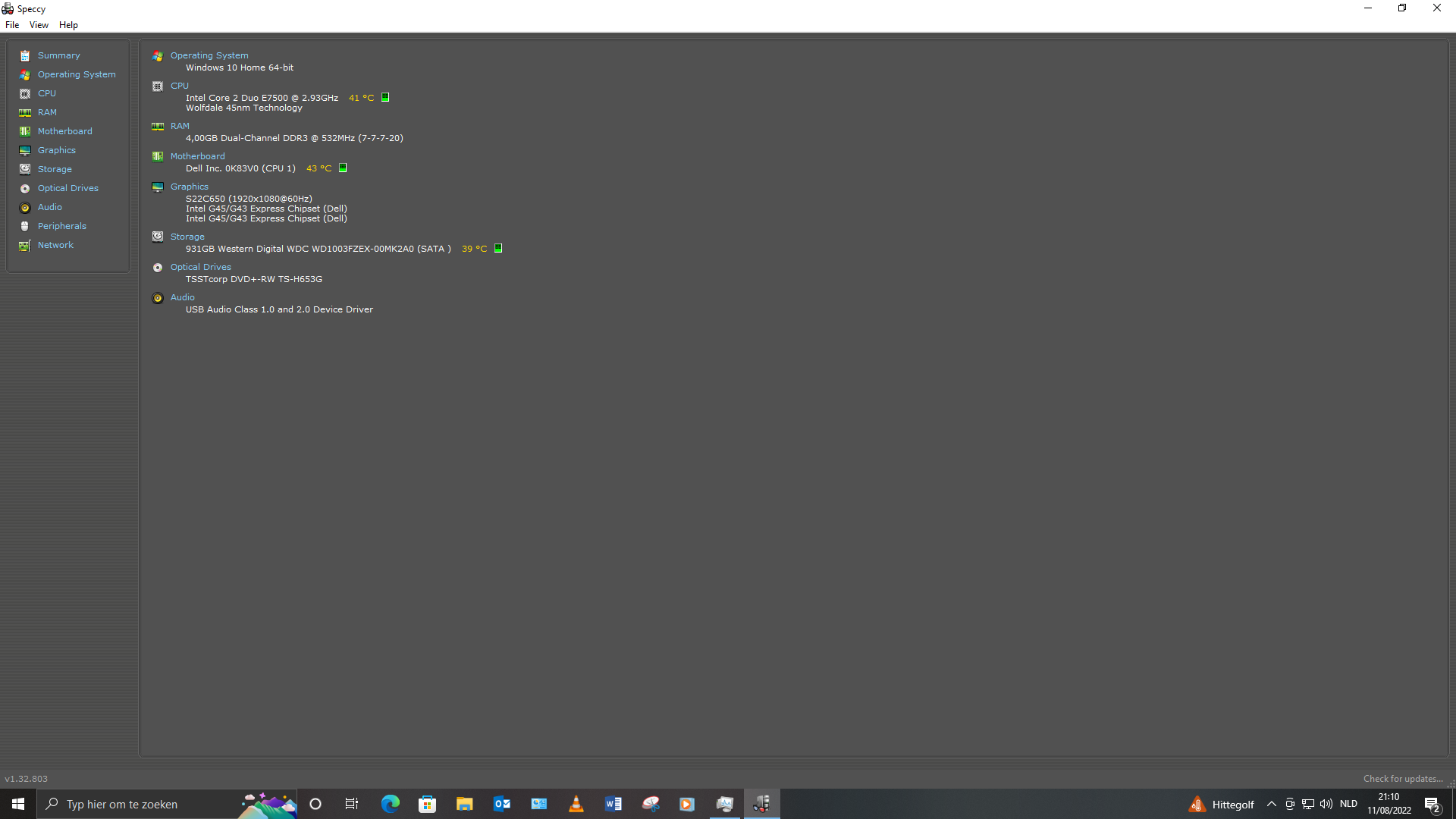
Task: Click the Graphics icon in summary pane
Action: pos(158,187)
